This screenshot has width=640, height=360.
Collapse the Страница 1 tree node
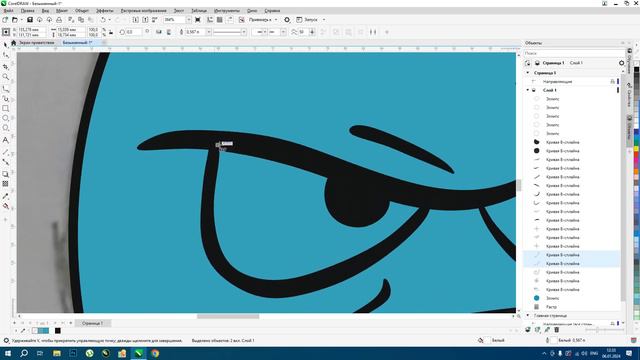point(528,73)
